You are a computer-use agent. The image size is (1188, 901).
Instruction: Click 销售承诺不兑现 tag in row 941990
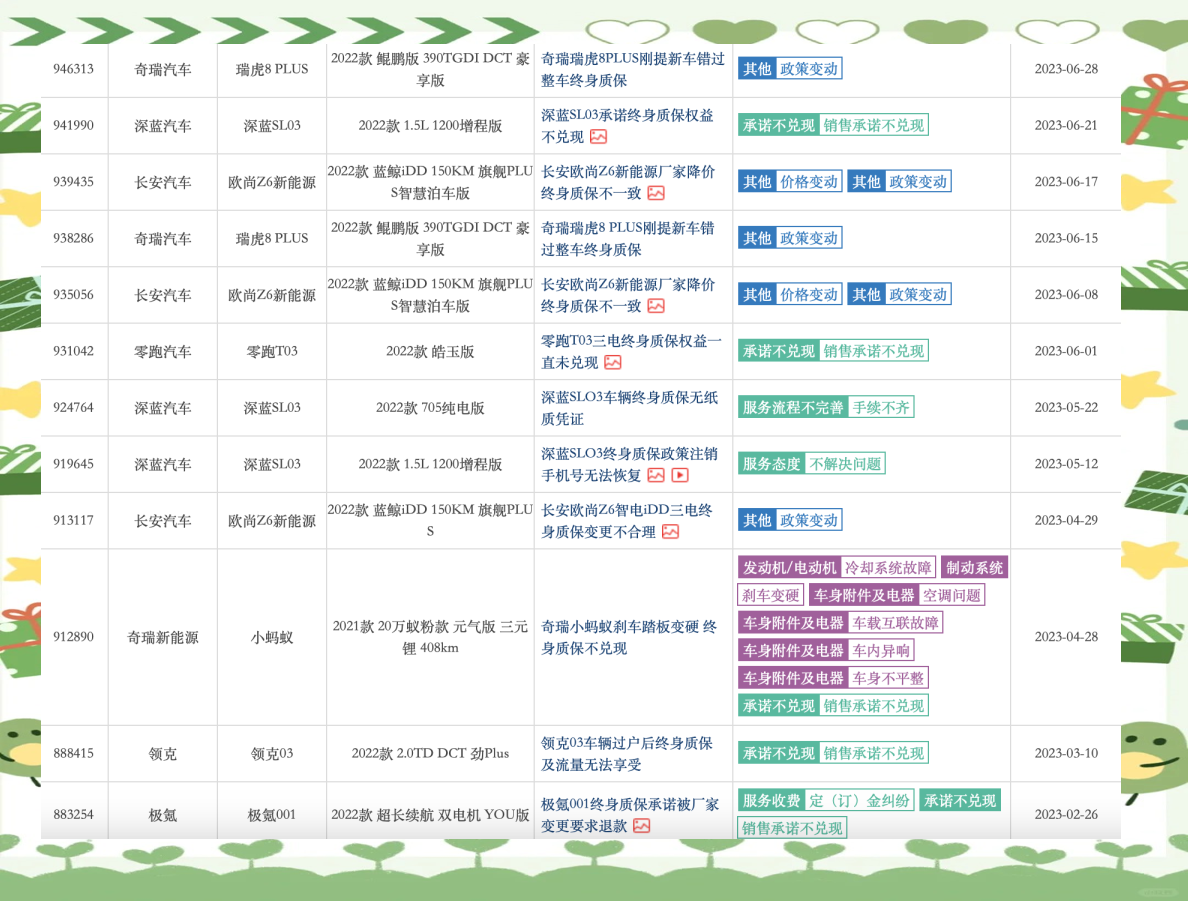click(x=874, y=125)
